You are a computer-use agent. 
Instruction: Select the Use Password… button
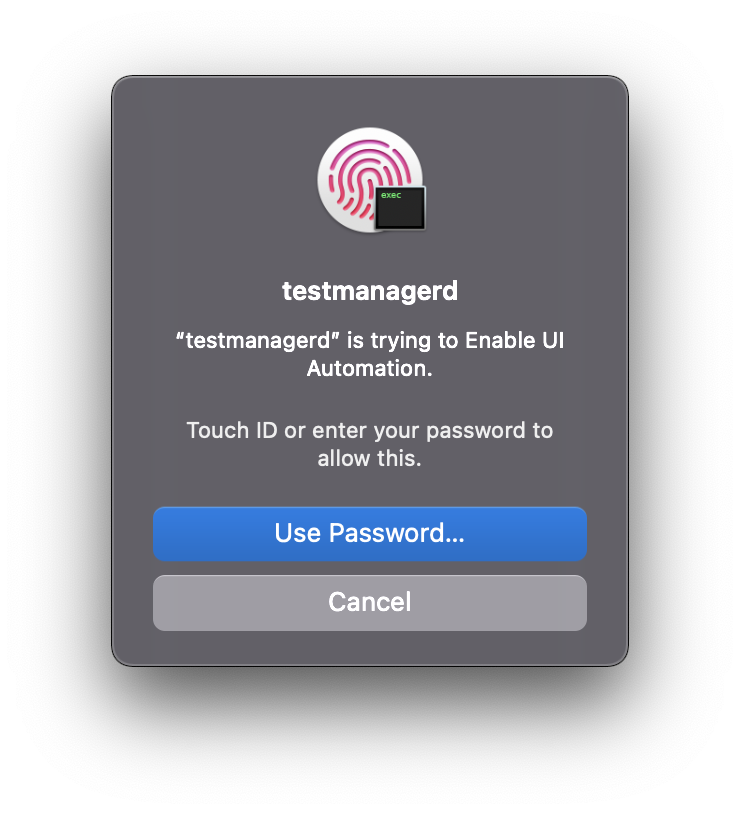pos(370,534)
